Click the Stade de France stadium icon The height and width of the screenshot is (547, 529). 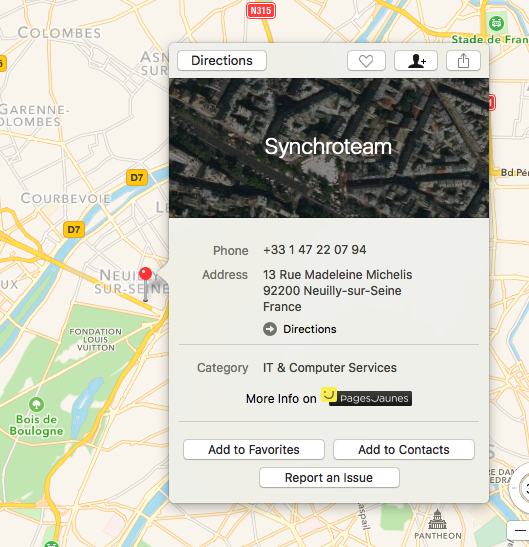pyautogui.click(x=497, y=24)
